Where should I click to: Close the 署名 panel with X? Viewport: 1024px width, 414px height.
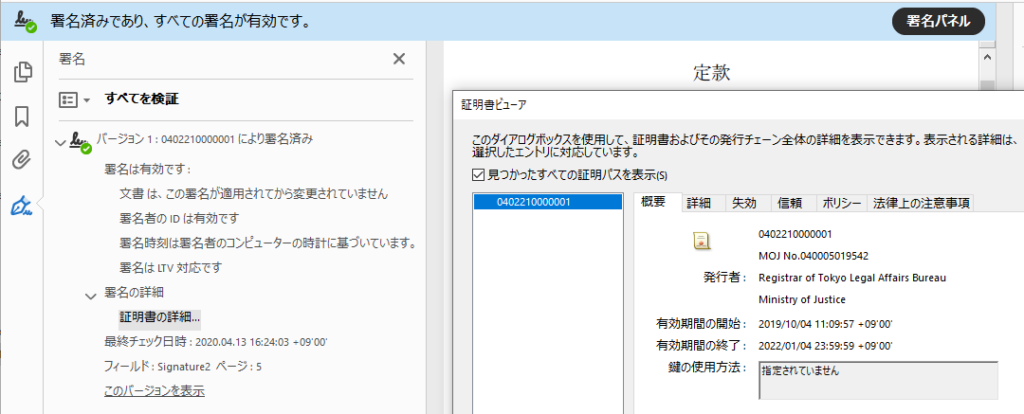(x=399, y=59)
